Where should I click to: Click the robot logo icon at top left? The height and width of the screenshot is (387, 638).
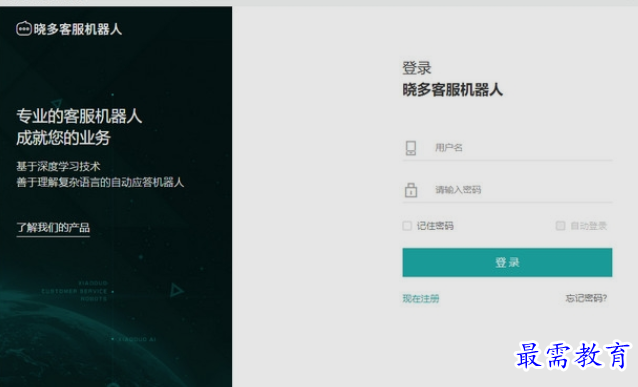click(x=24, y=29)
